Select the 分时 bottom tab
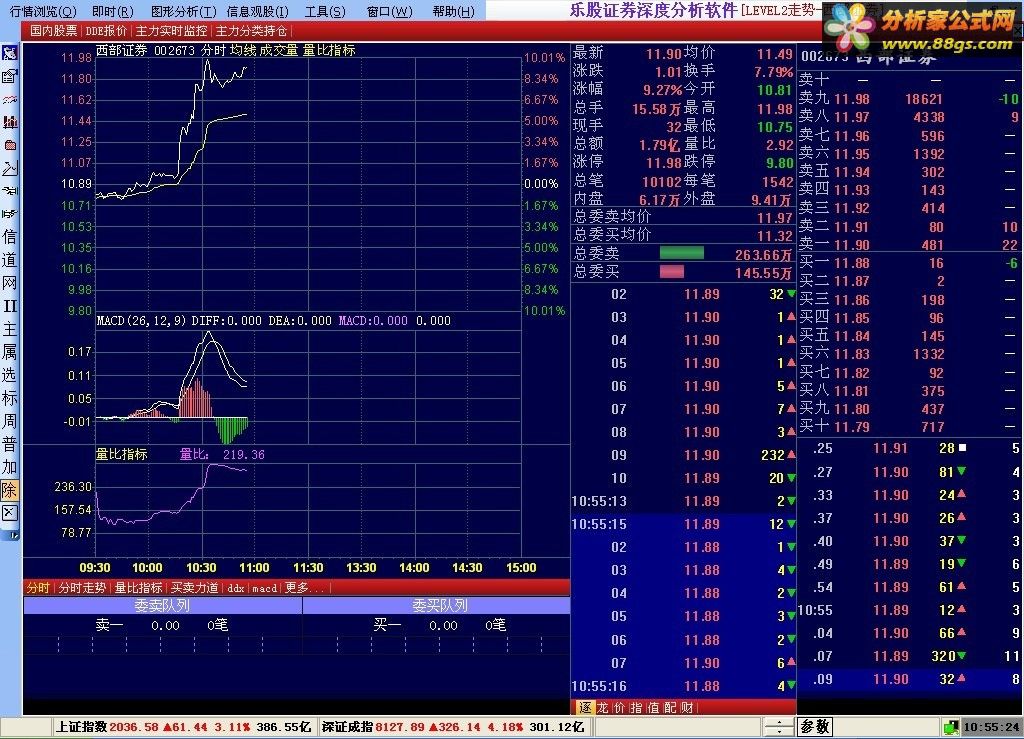Viewport: 1024px width, 739px height. 38,588
